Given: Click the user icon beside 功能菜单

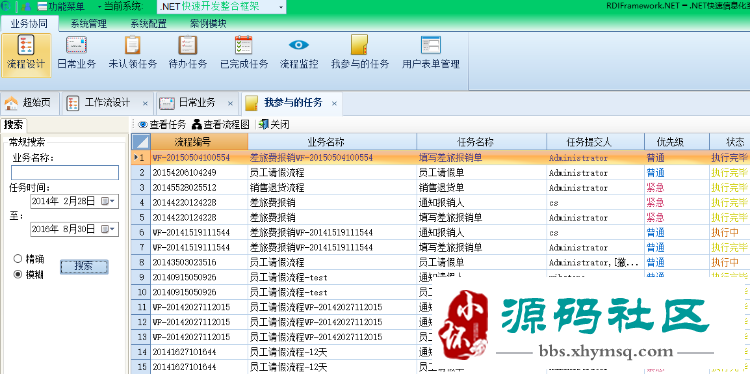Looking at the screenshot, I should point(27,7).
